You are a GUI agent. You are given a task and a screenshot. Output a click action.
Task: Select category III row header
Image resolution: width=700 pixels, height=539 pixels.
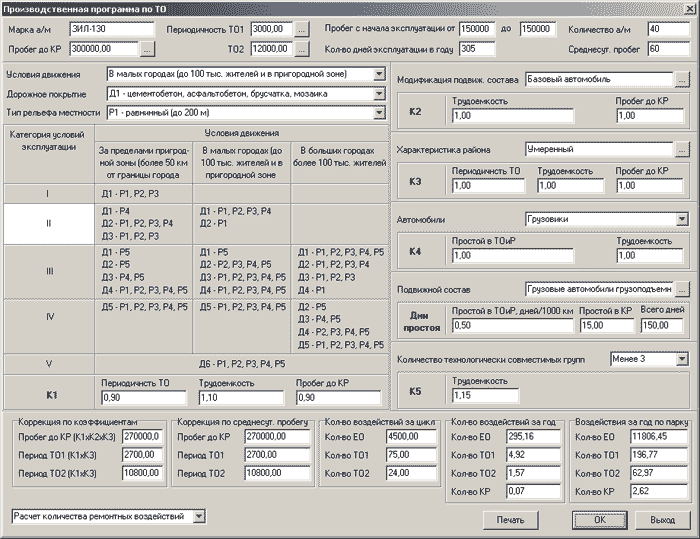pyautogui.click(x=49, y=272)
